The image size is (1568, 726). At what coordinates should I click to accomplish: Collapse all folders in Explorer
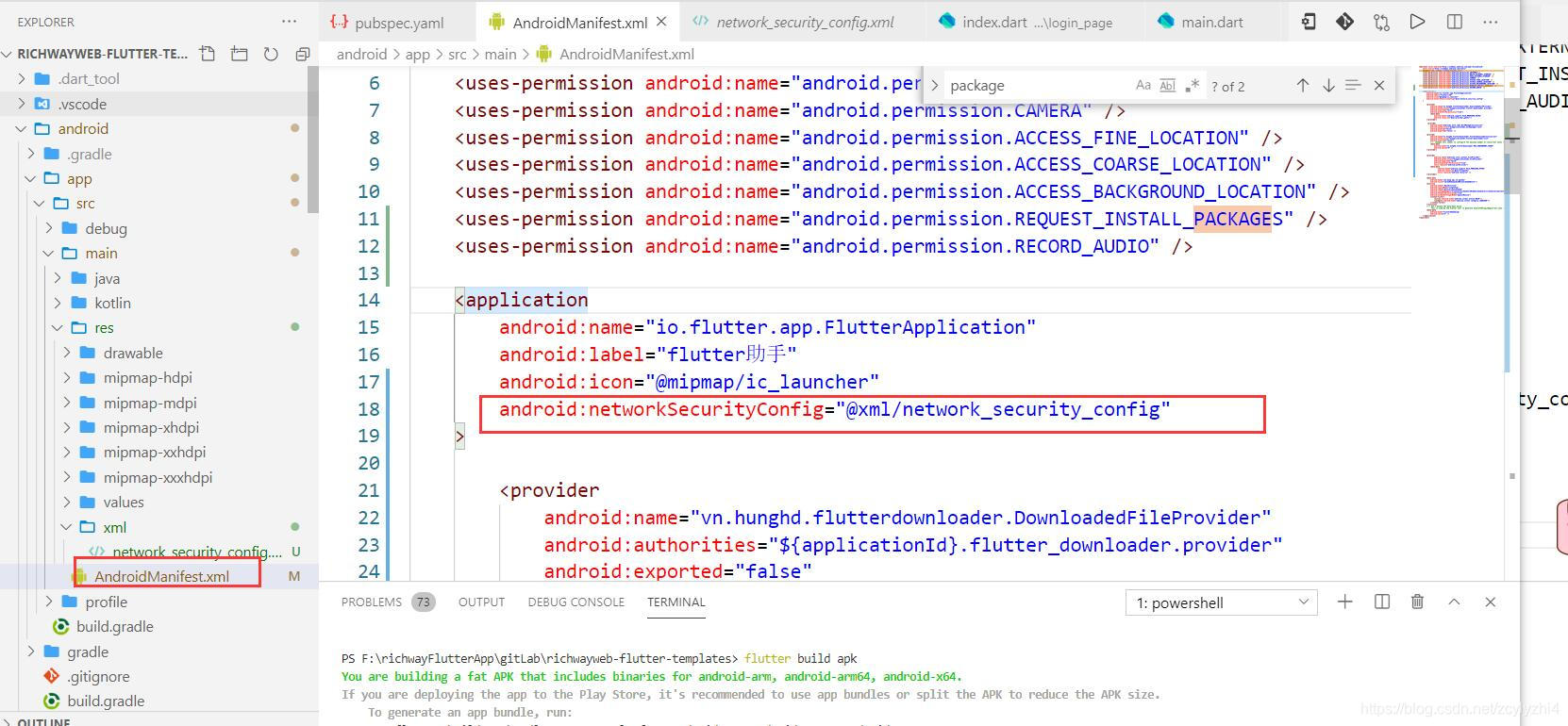click(x=302, y=54)
